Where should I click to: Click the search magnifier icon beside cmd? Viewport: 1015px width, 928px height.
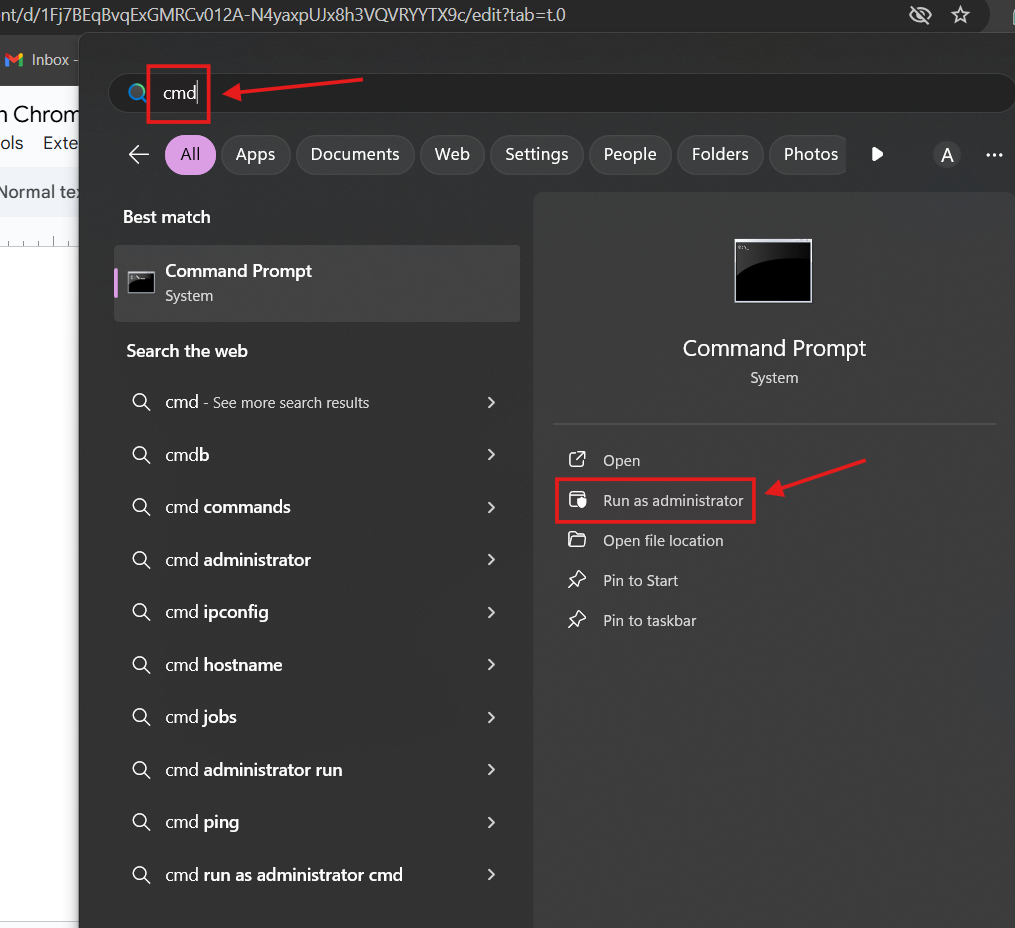point(137,93)
